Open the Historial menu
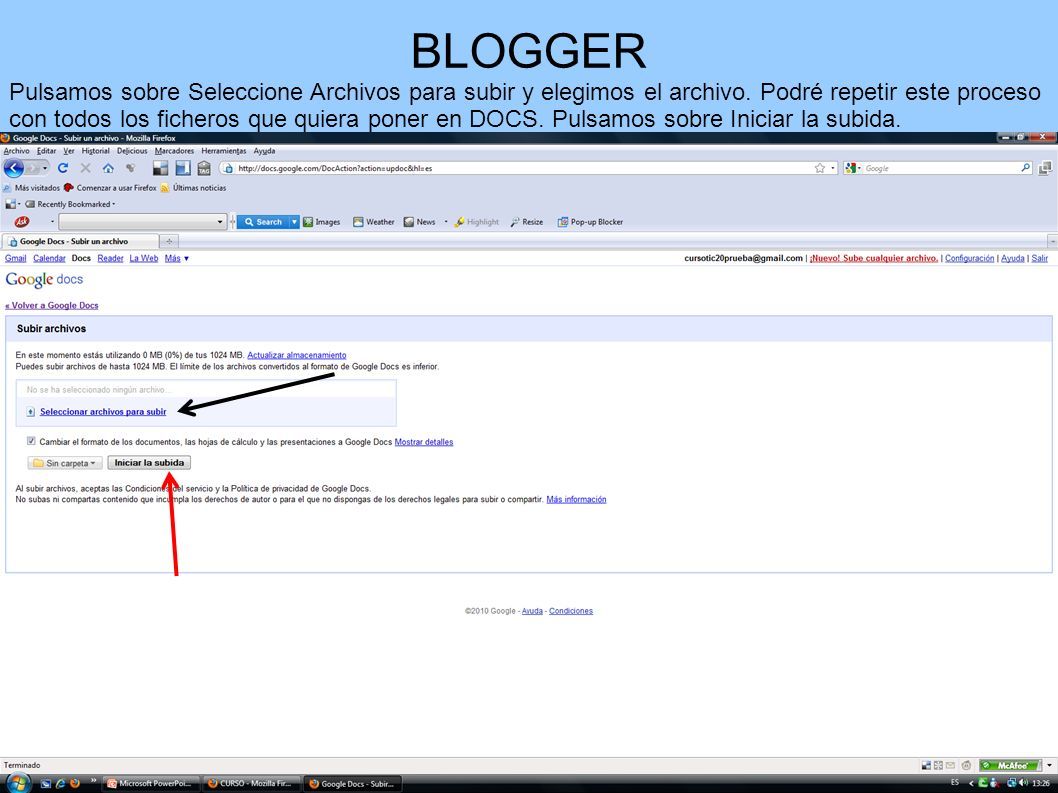 [95, 151]
